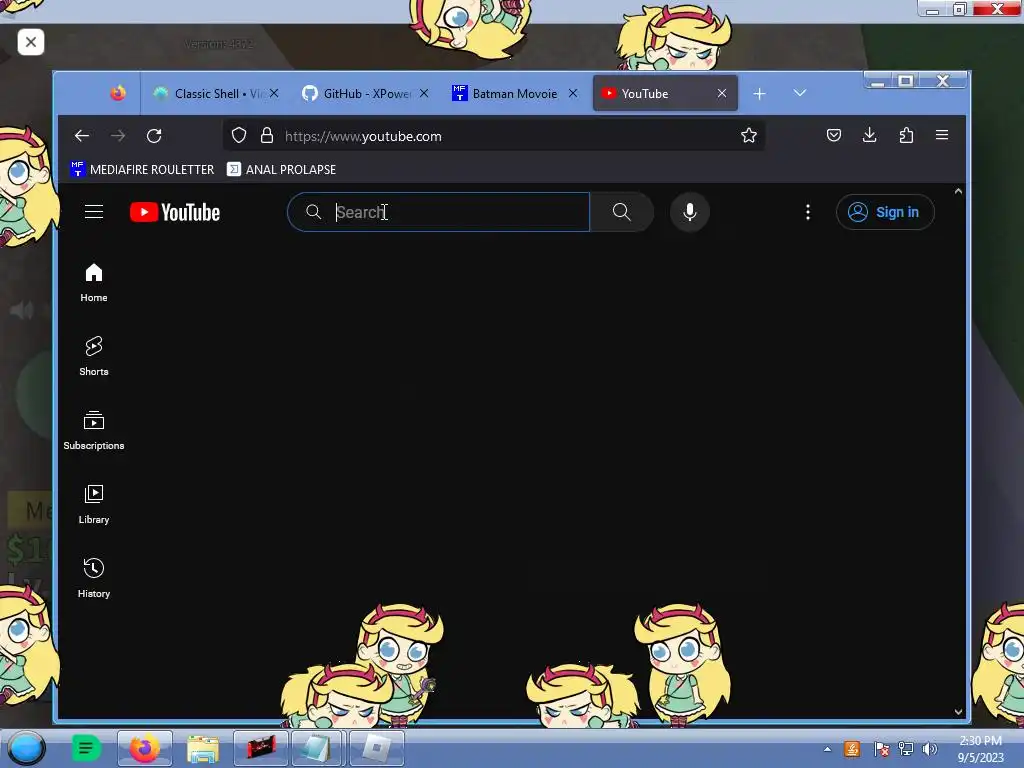The image size is (1024, 768).
Task: Click the YouTube search input field
Action: (x=439, y=212)
